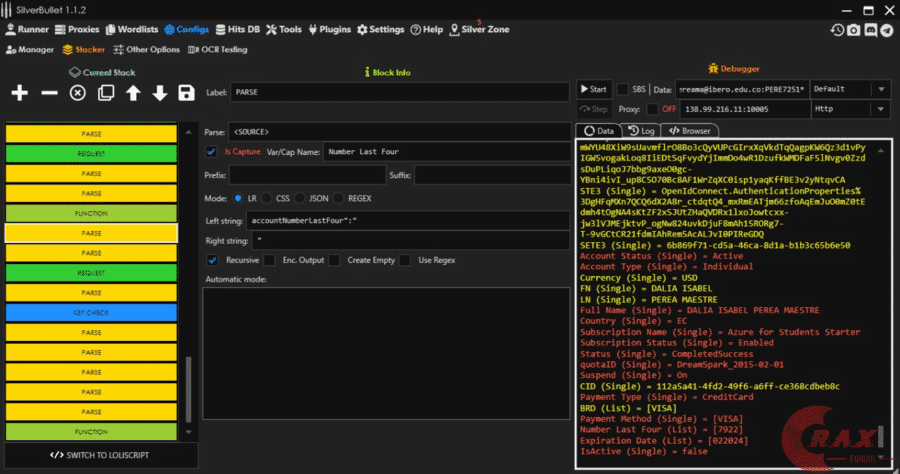The height and width of the screenshot is (474, 900).
Task: Click the duplicate block icon
Action: (x=105, y=93)
